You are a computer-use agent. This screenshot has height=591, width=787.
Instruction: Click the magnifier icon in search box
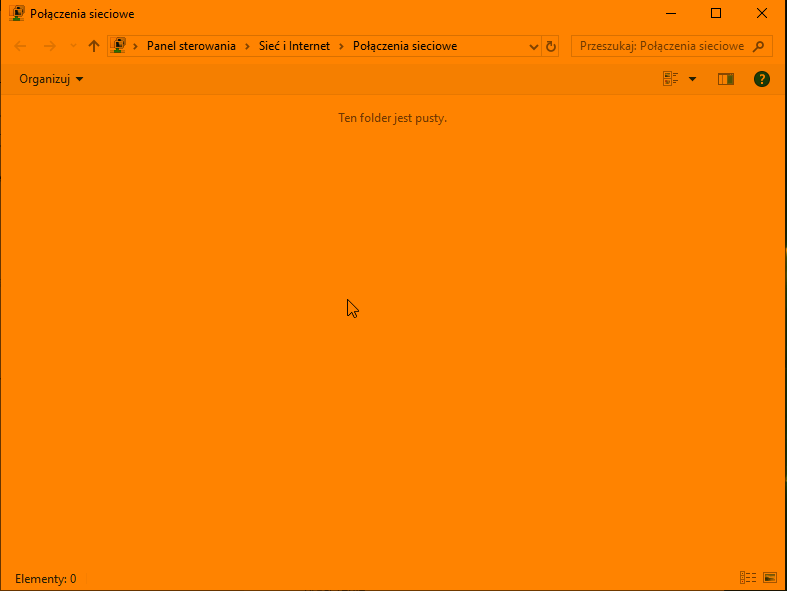759,46
